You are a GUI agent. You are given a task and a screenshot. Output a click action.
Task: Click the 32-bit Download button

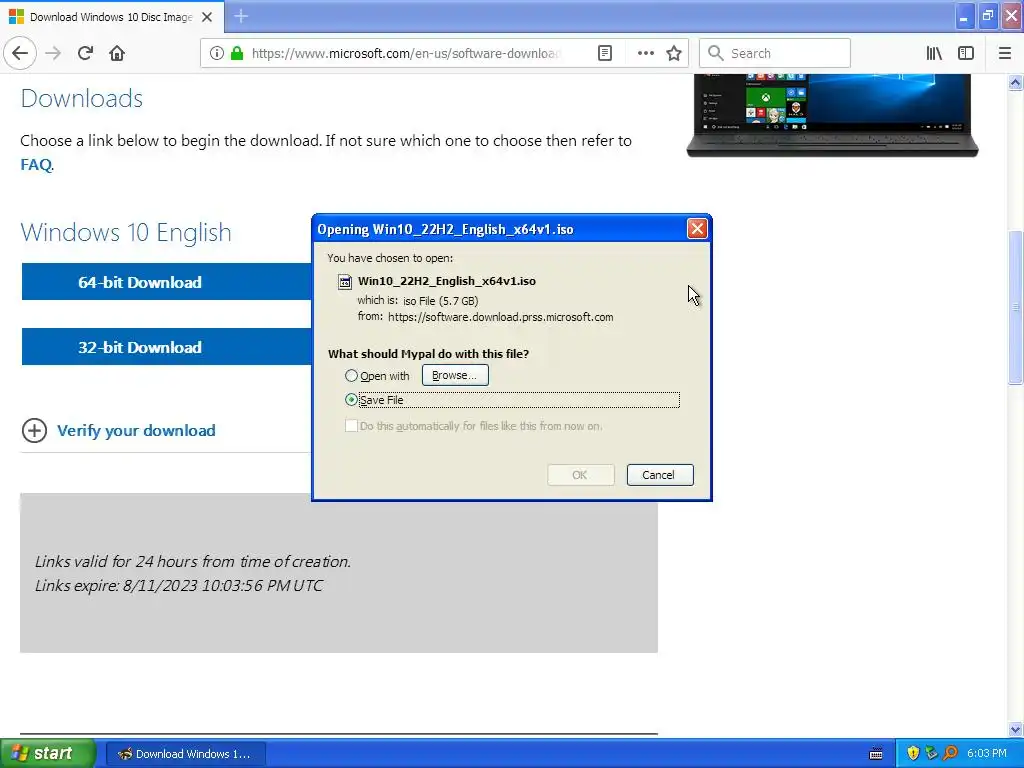167,347
